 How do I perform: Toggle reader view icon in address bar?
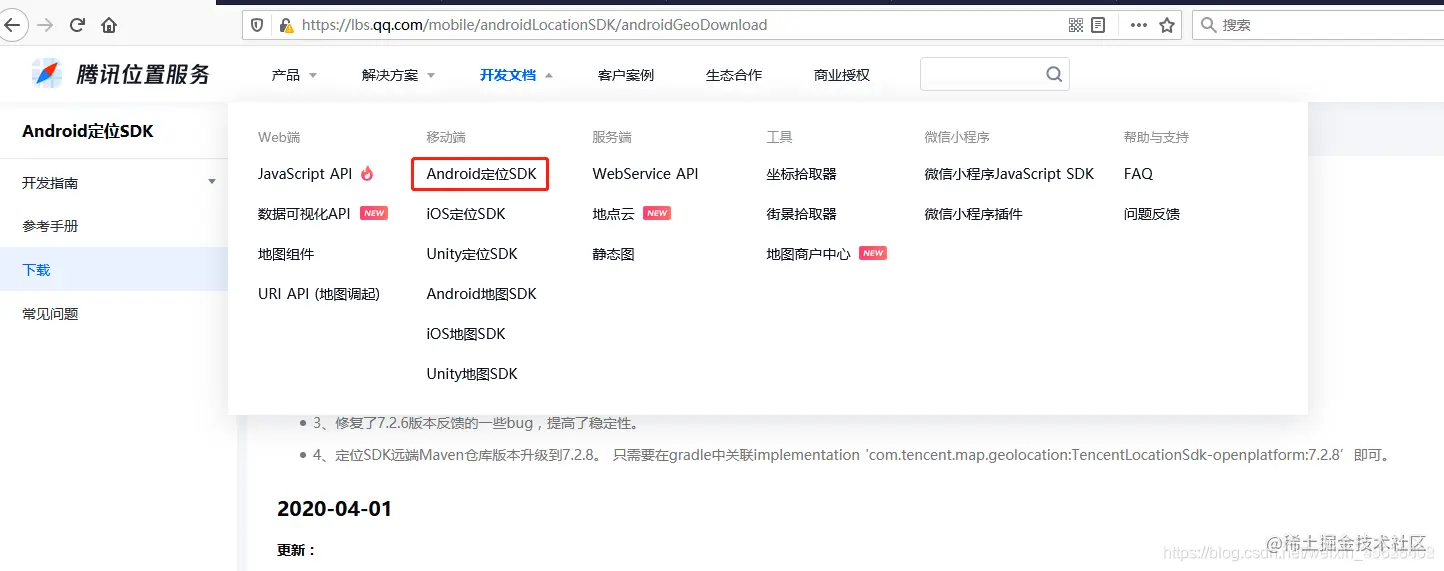point(1098,25)
